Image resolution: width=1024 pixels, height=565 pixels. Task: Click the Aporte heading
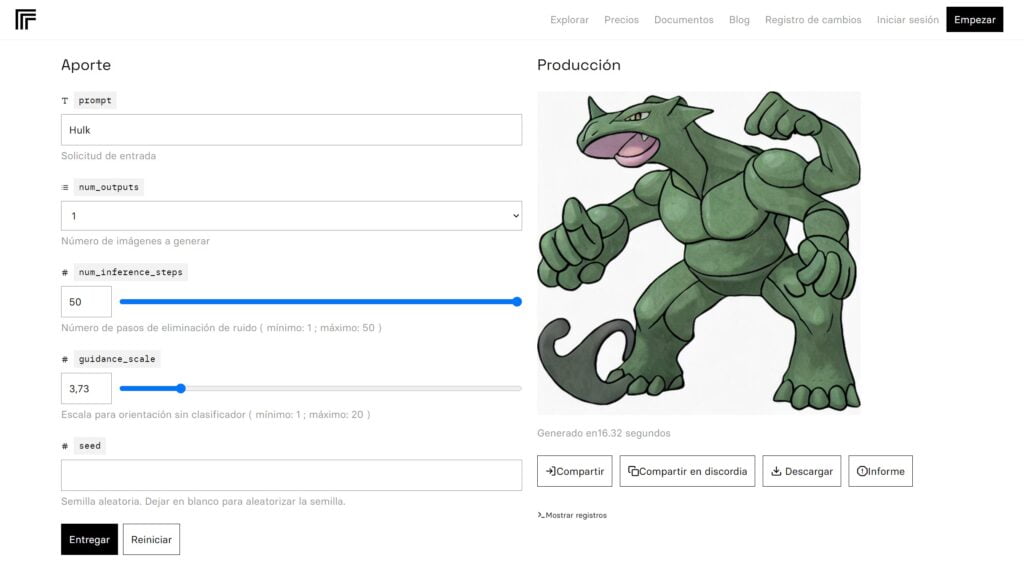tap(86, 65)
